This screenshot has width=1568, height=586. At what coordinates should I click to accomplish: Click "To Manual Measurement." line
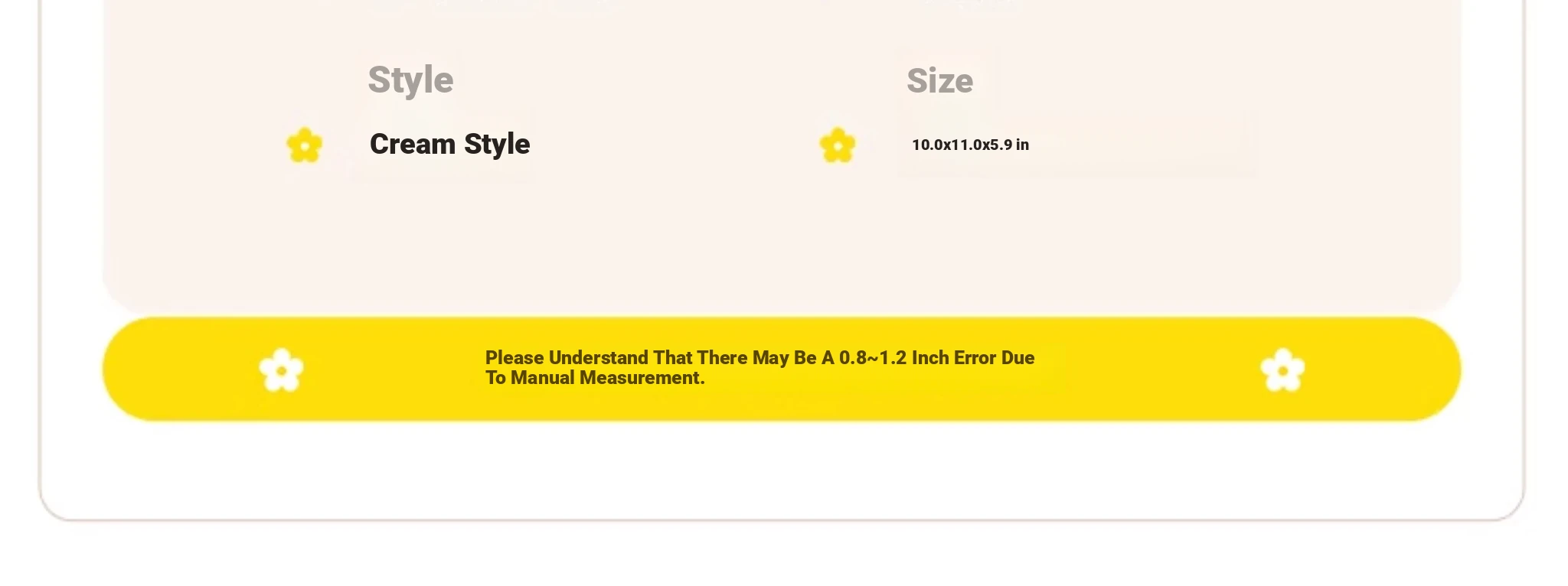(x=595, y=378)
